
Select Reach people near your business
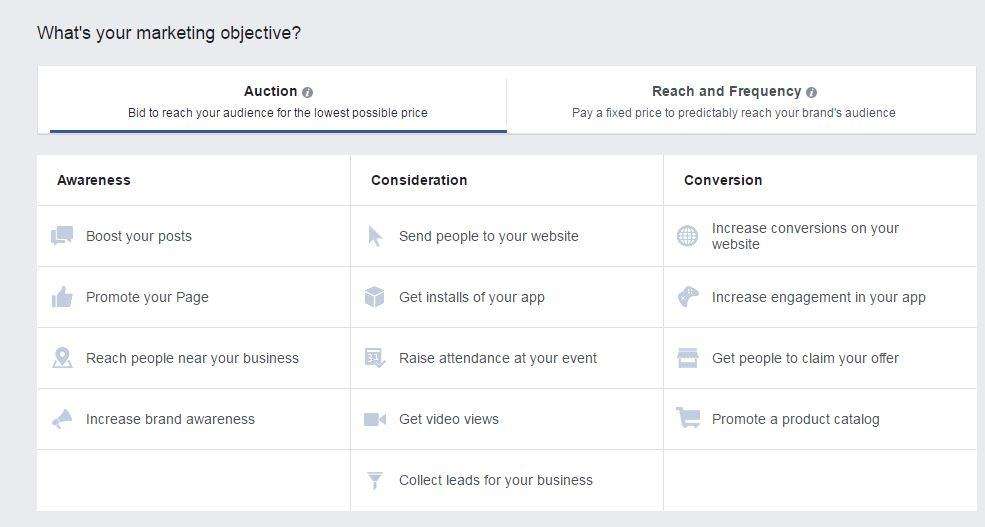point(193,358)
